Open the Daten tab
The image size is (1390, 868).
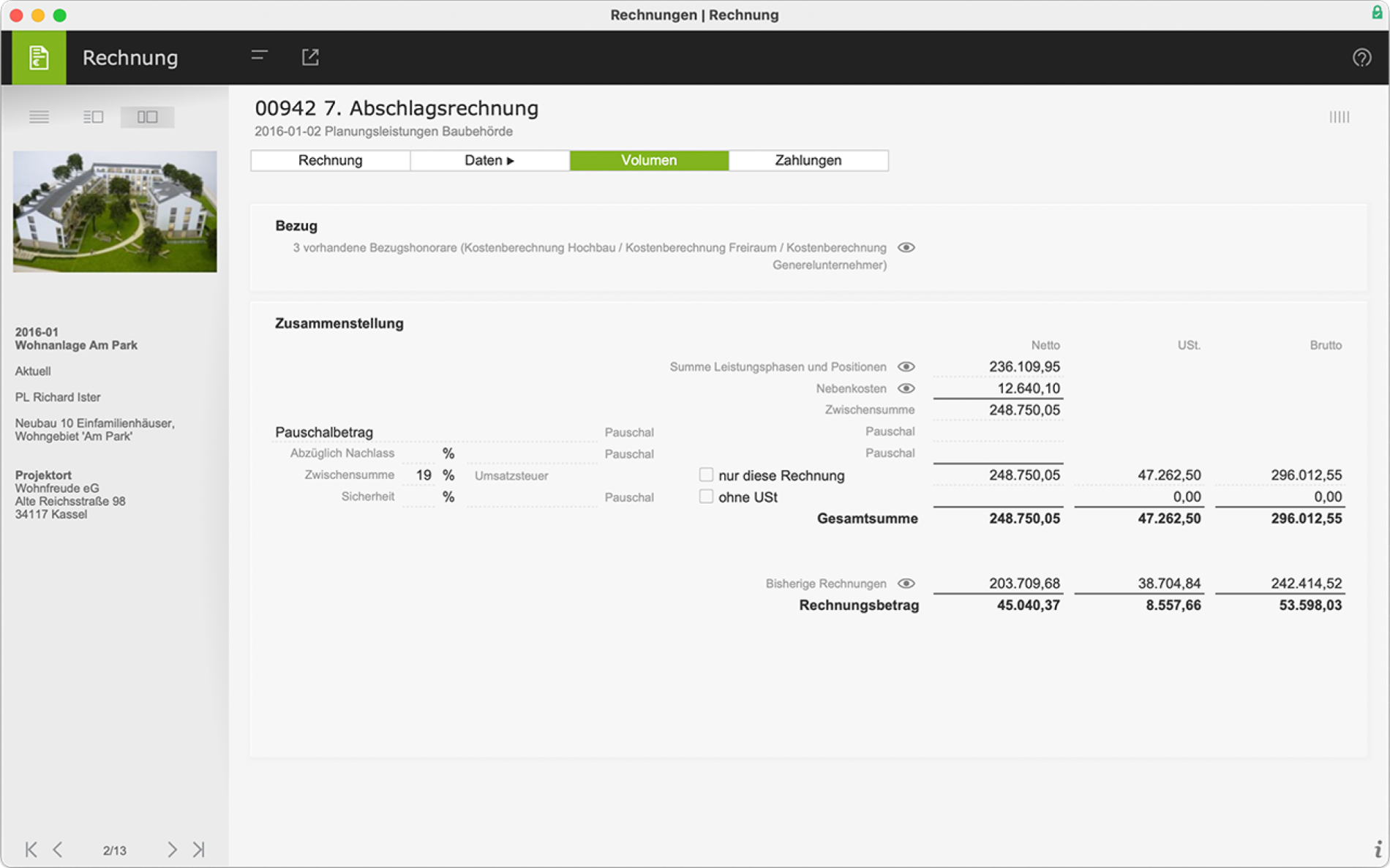coord(489,160)
